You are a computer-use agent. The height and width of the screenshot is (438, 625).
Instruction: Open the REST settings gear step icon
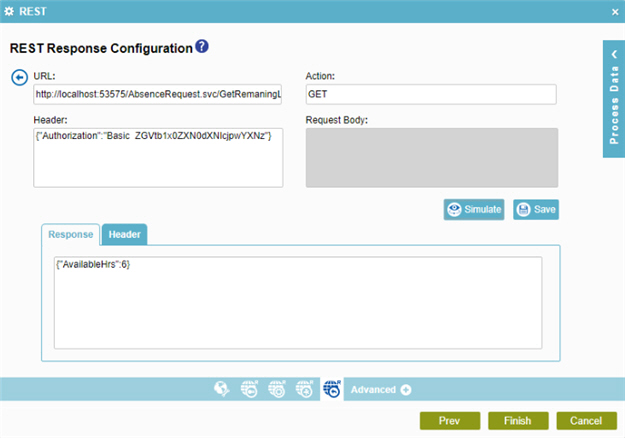pyautogui.click(x=277, y=389)
